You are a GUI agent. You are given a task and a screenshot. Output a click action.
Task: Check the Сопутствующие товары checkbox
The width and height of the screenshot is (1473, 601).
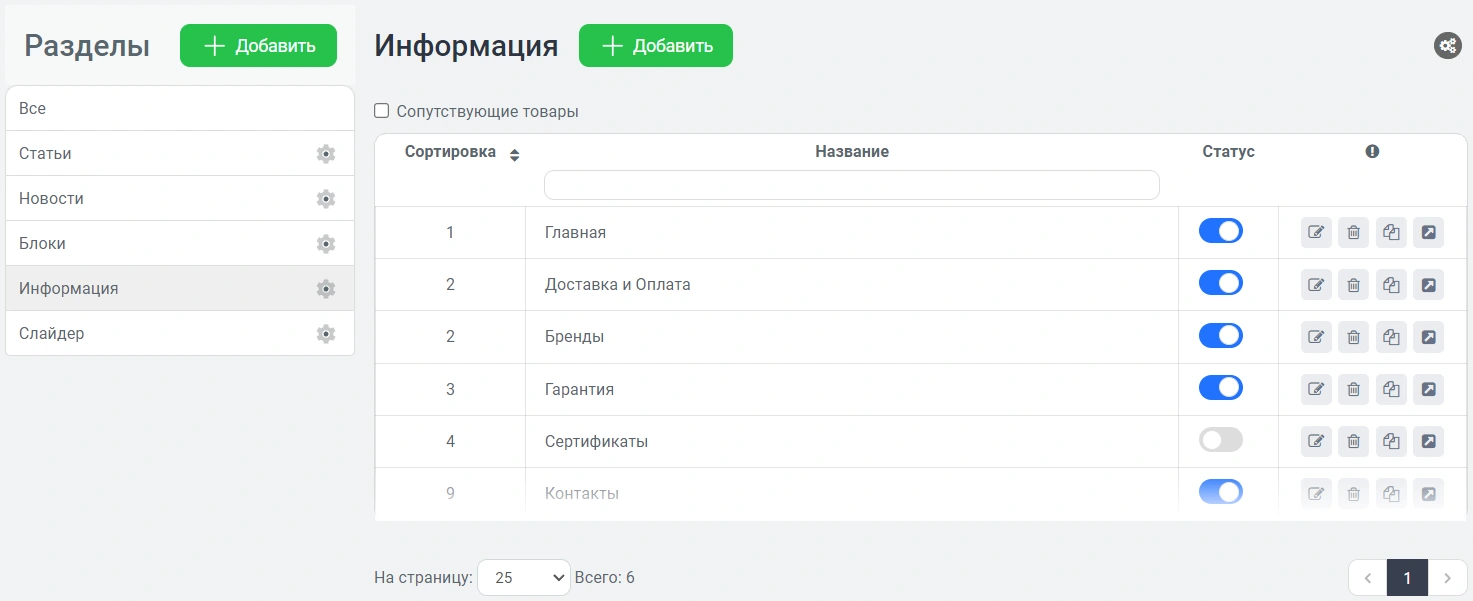click(x=381, y=111)
